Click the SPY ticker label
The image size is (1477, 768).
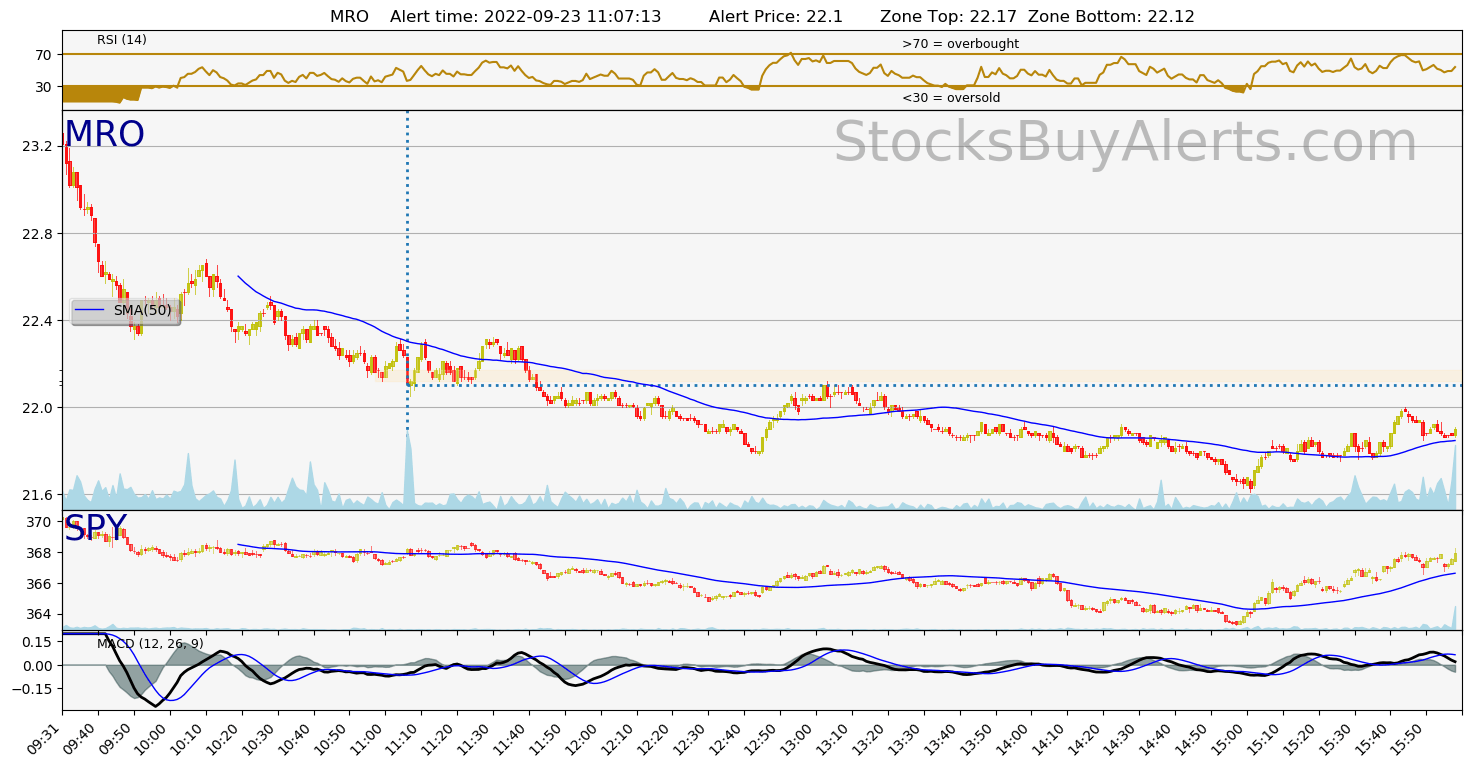pos(96,529)
